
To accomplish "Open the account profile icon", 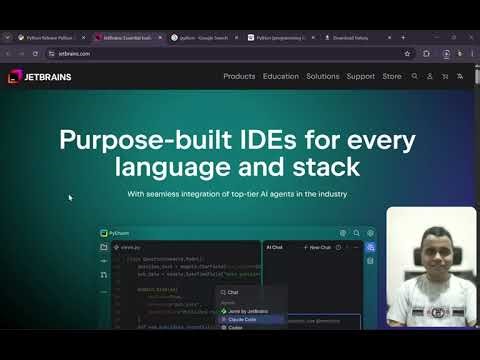I will 430,76.
